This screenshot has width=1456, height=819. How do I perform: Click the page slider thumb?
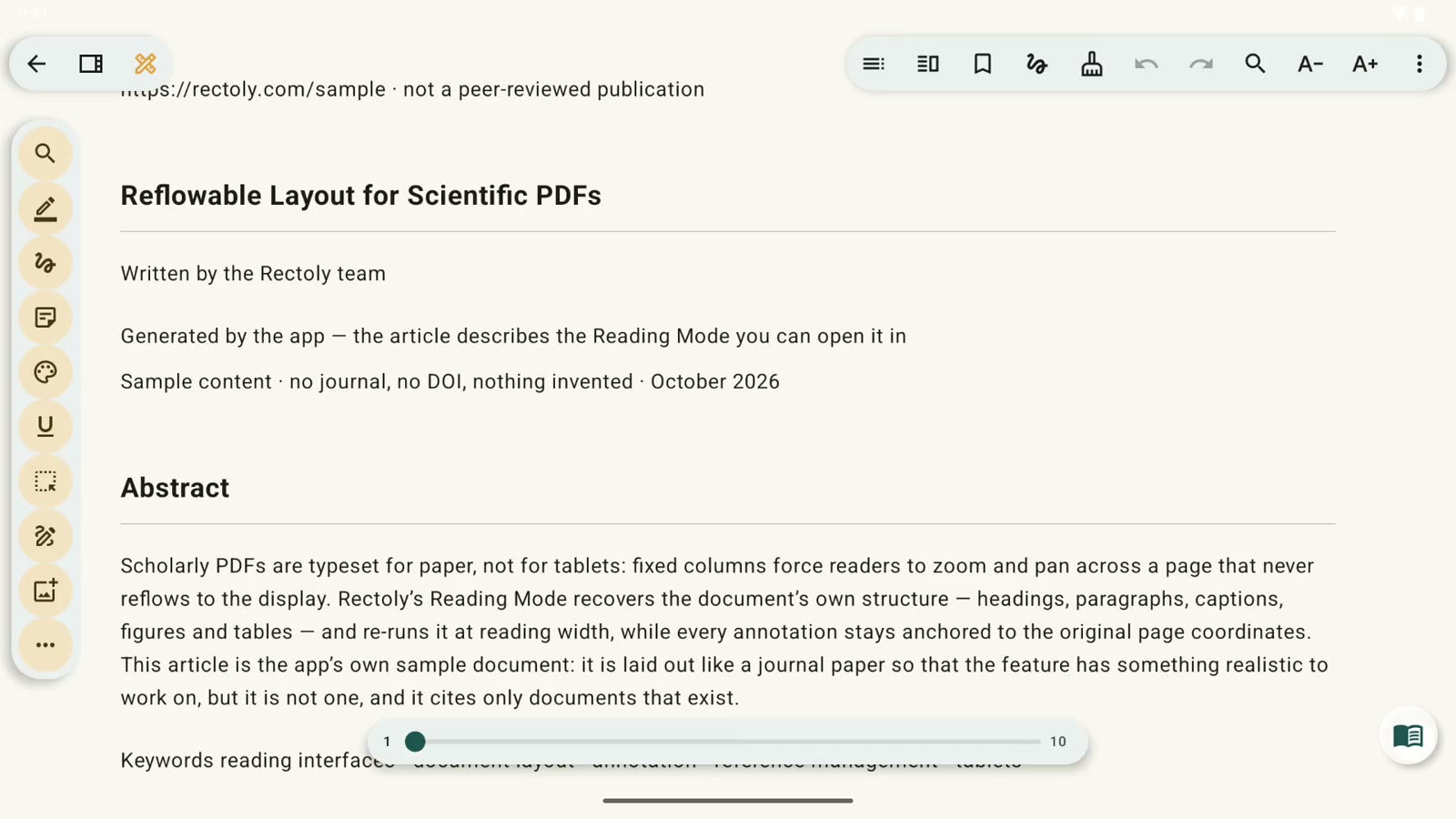point(415,742)
